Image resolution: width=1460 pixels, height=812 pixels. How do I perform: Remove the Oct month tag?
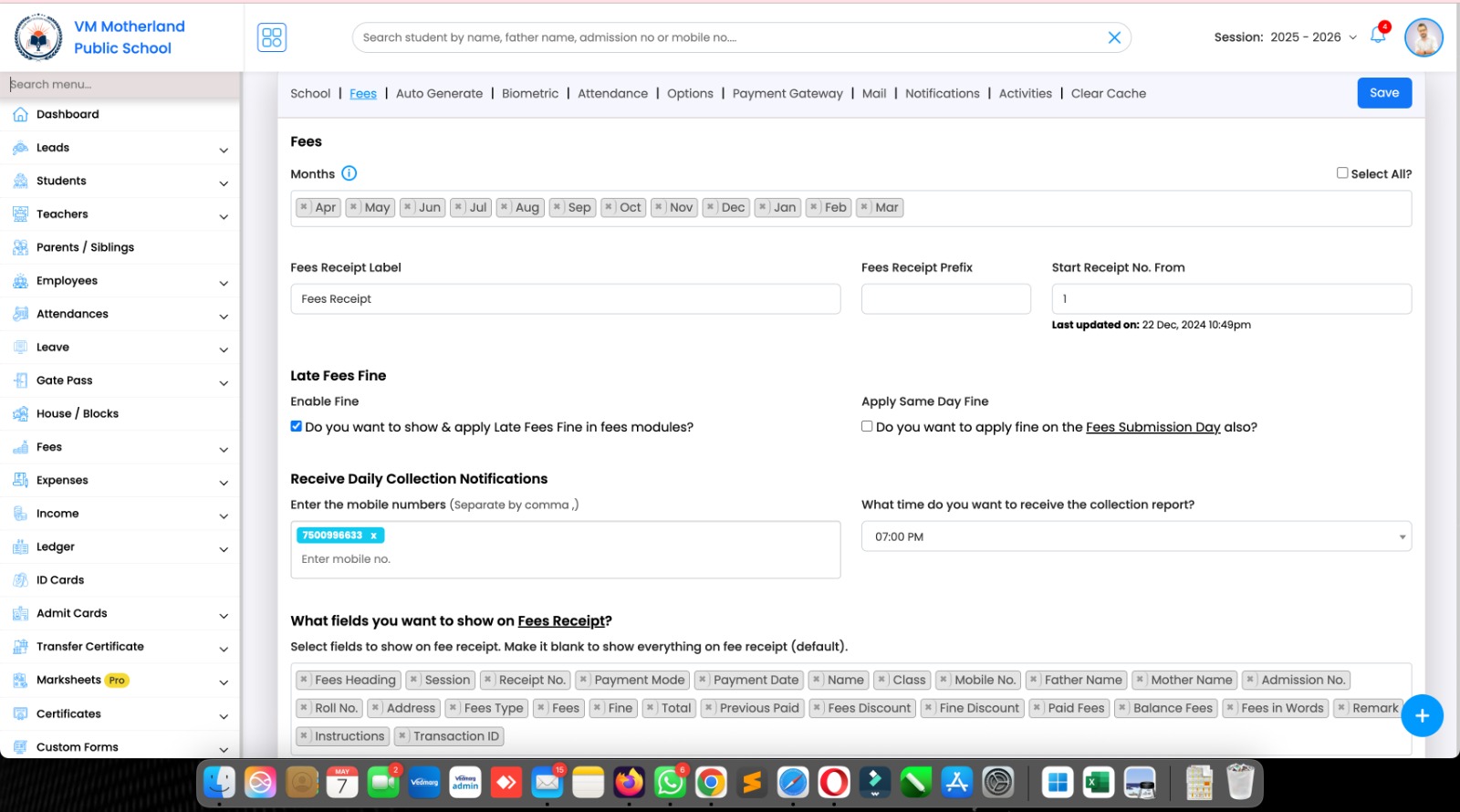point(609,207)
